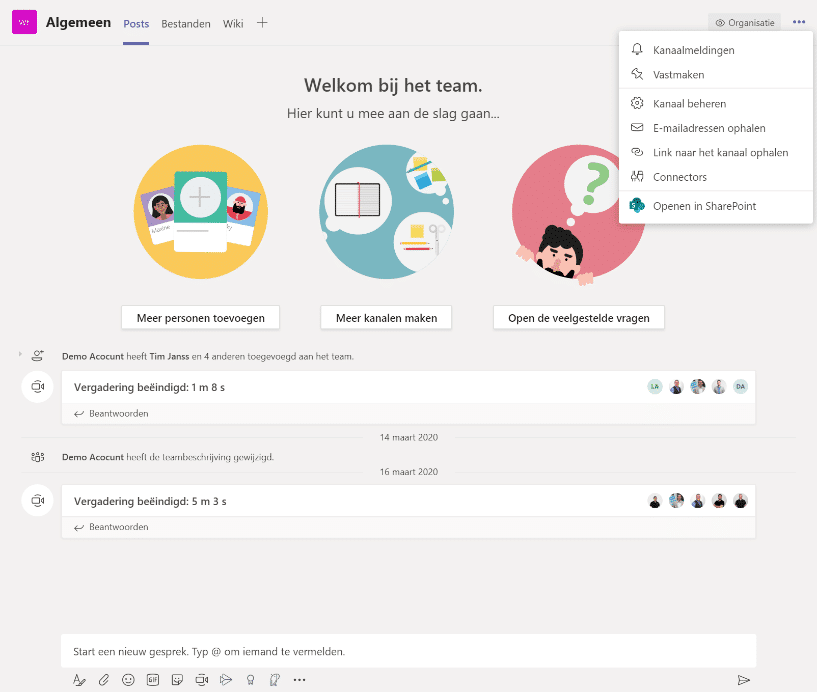Open the text Format tool in compose bar
Screen dimensions: 817x692
pyautogui.click(x=79, y=680)
